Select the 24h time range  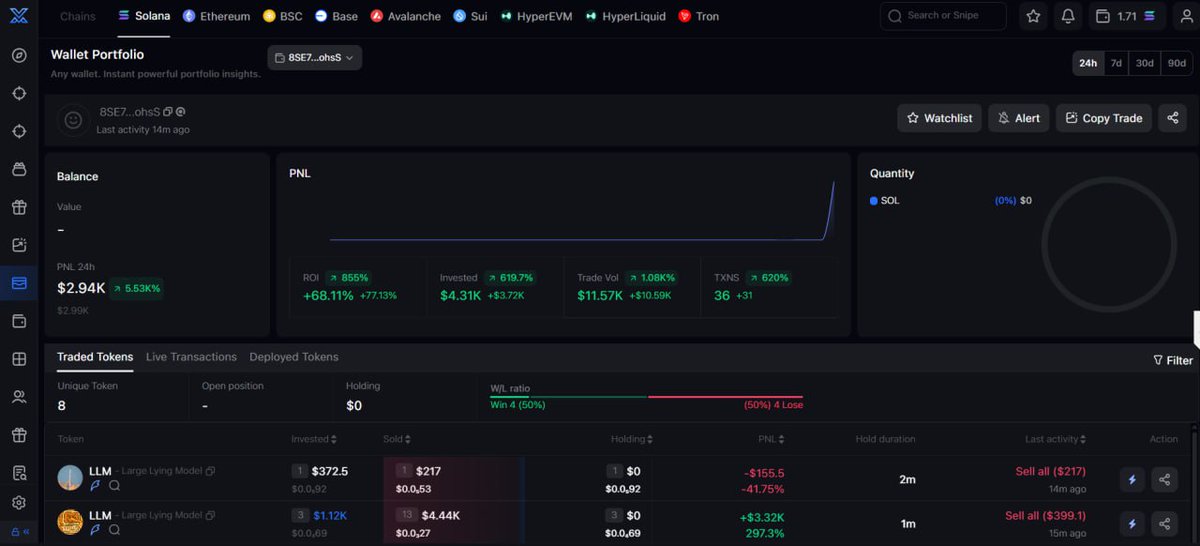pos(1087,63)
